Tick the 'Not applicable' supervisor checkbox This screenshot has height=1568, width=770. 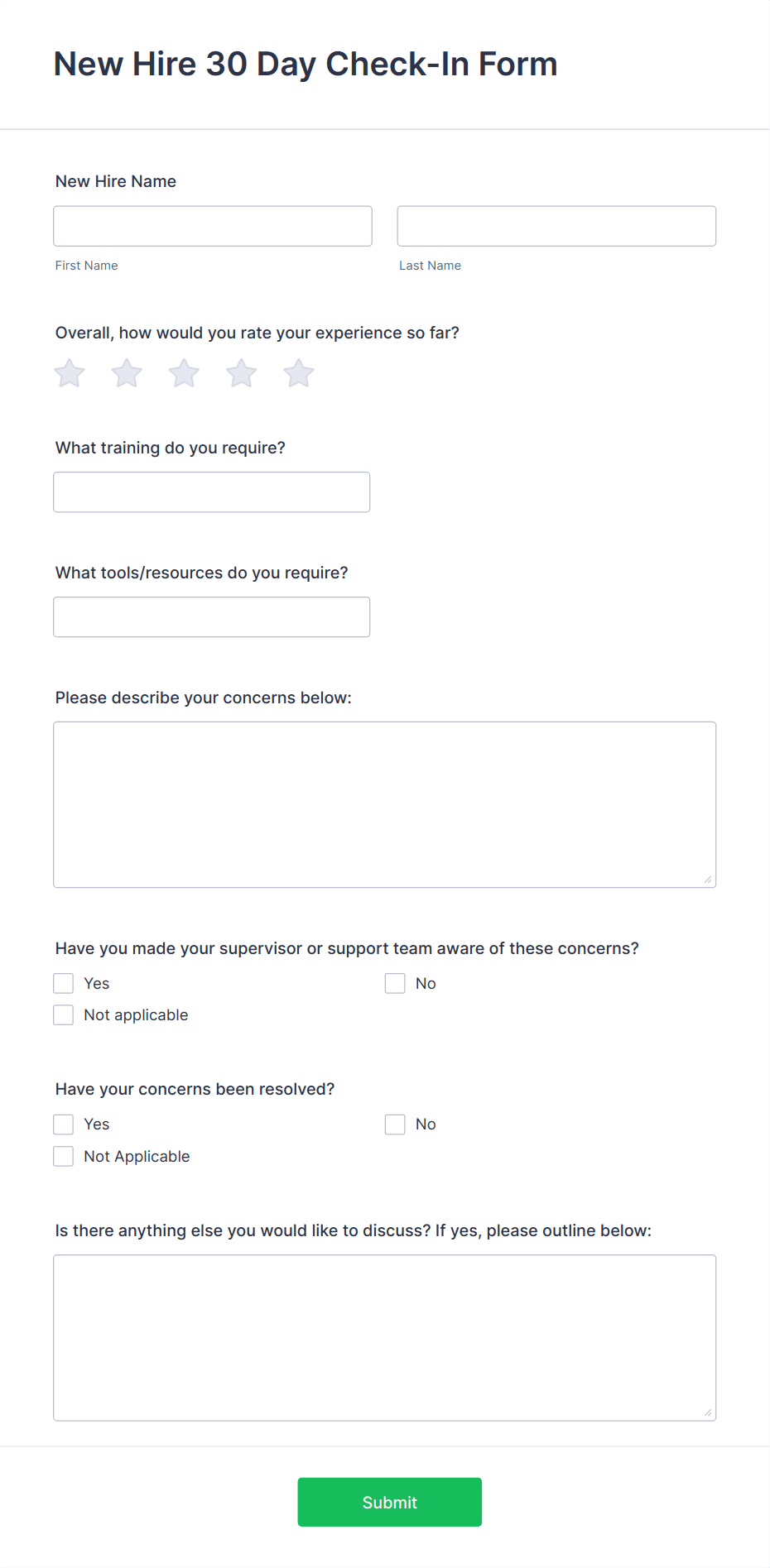click(x=64, y=1014)
